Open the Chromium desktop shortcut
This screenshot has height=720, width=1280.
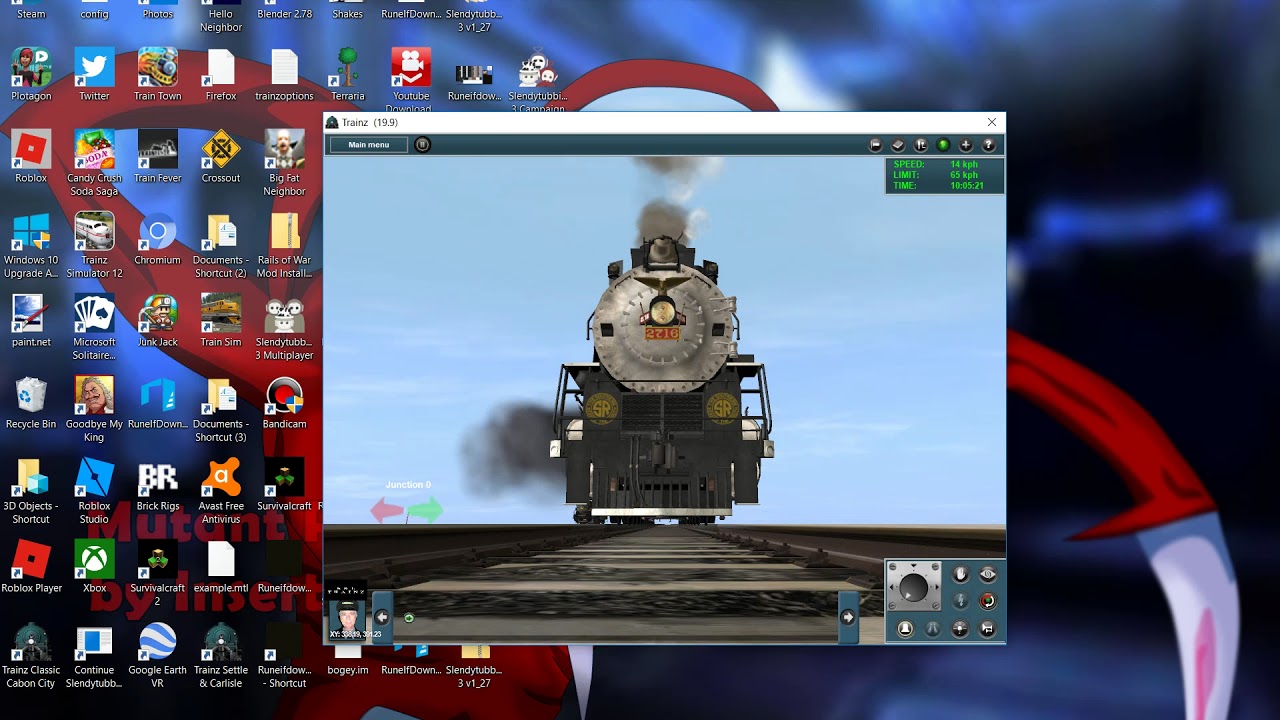tap(158, 240)
